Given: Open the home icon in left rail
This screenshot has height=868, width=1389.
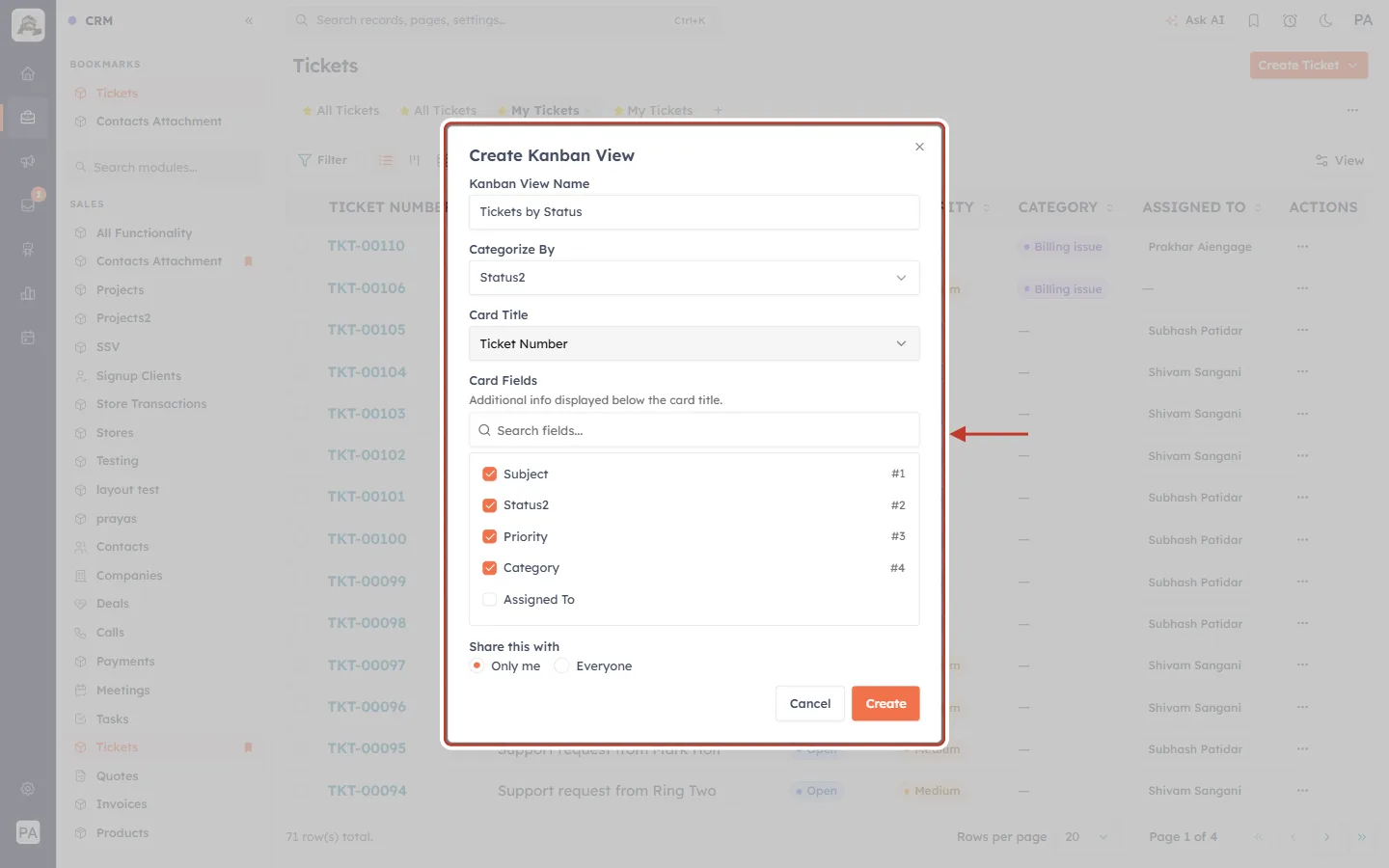Looking at the screenshot, I should 28,73.
